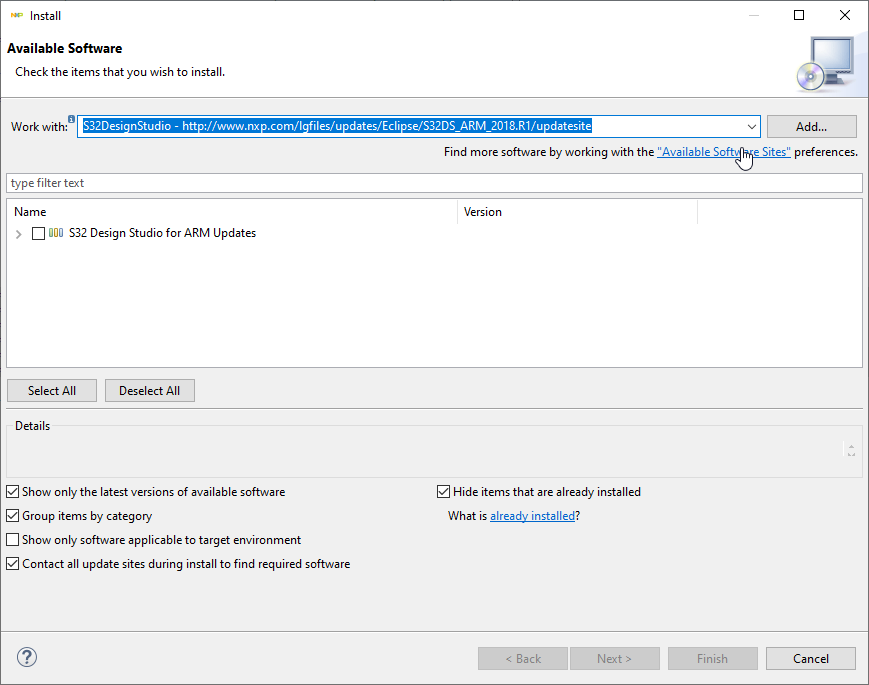Image resolution: width=869 pixels, height=685 pixels.
Task: Disable Group items by category
Action: (12, 516)
